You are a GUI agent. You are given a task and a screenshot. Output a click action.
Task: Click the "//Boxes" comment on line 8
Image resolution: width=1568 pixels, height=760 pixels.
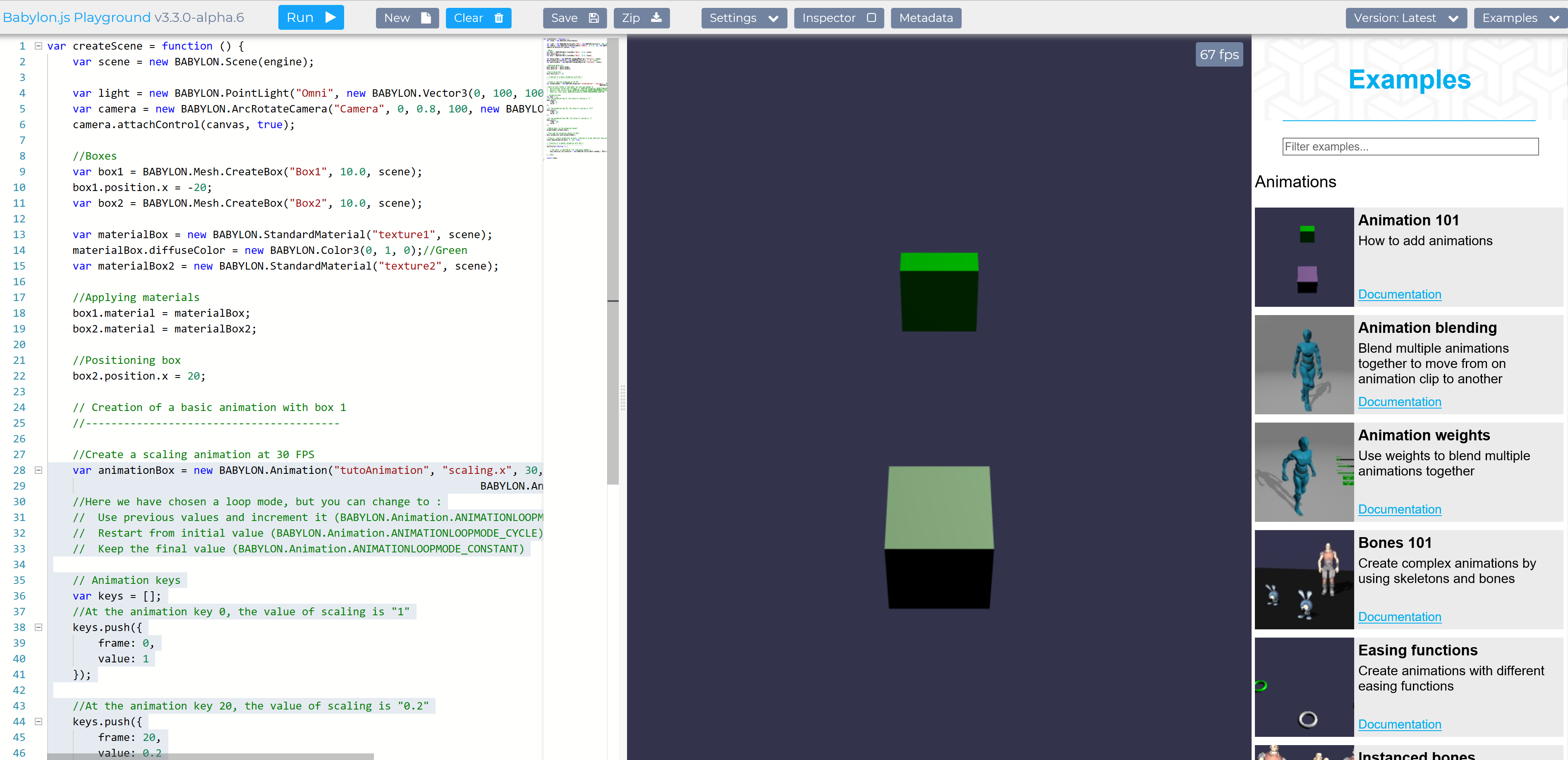[94, 156]
